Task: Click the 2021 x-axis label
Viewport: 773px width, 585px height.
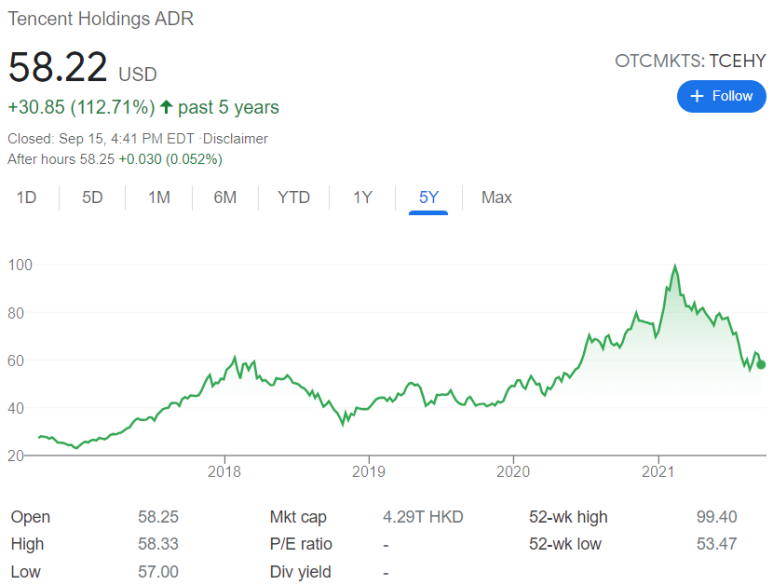Action: click(x=658, y=472)
